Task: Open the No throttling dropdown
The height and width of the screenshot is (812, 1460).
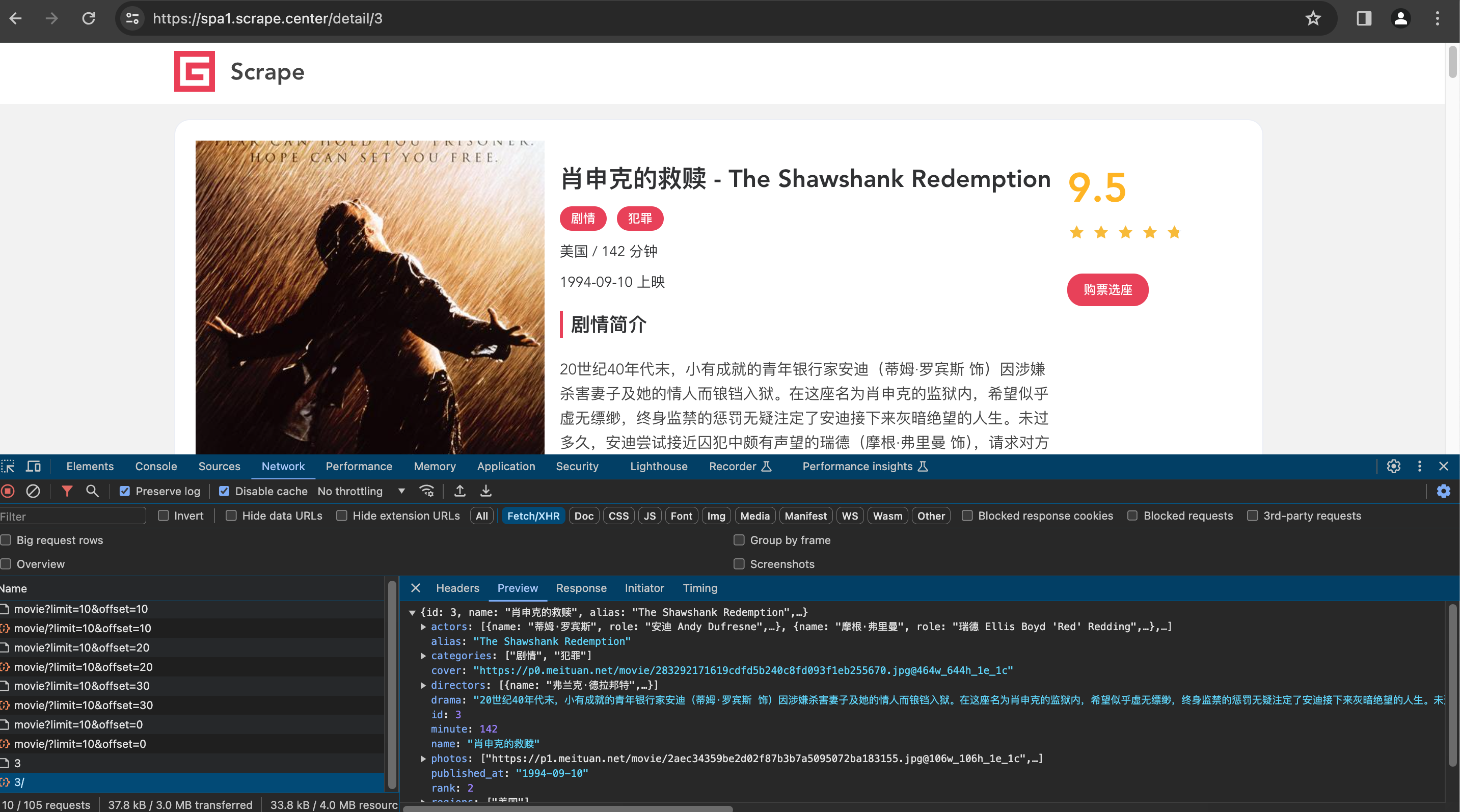Action: pyautogui.click(x=362, y=491)
